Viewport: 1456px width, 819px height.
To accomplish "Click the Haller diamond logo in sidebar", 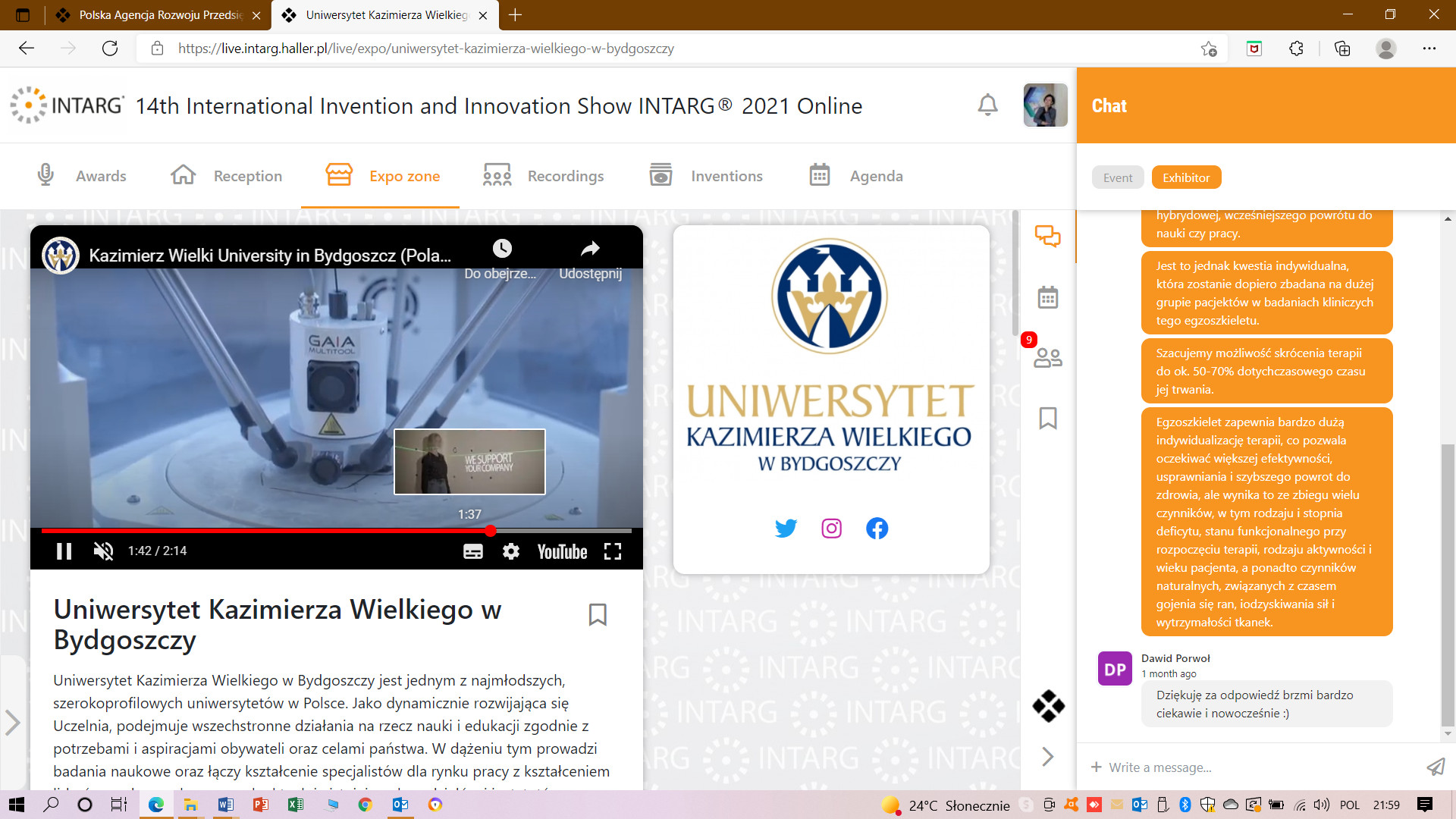I will (x=1048, y=706).
